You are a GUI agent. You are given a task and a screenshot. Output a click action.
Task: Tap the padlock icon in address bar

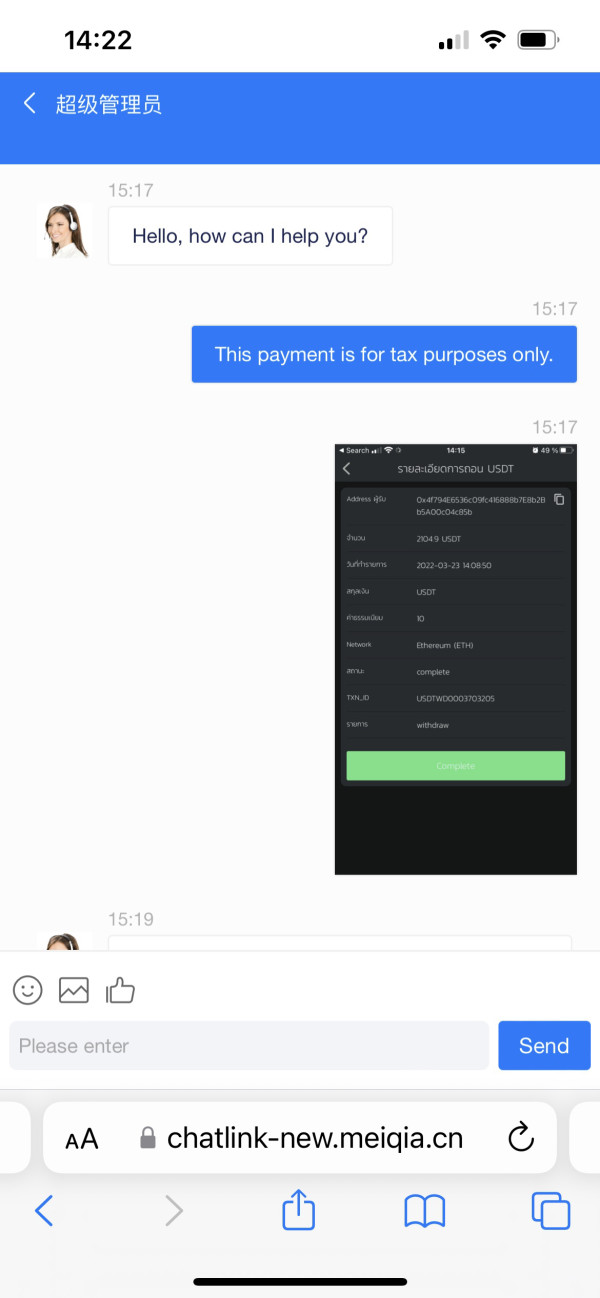tap(148, 1138)
